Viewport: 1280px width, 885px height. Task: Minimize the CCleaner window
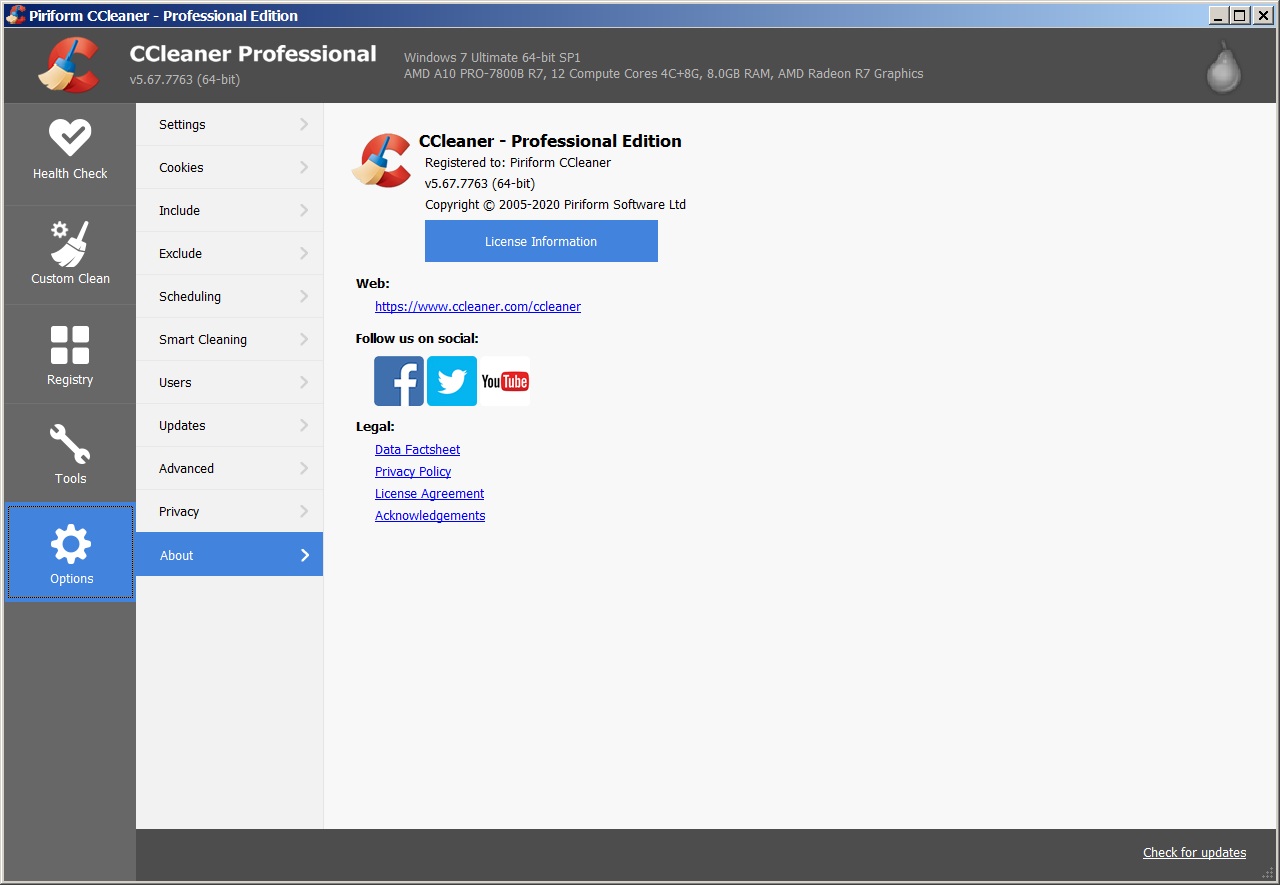1218,15
